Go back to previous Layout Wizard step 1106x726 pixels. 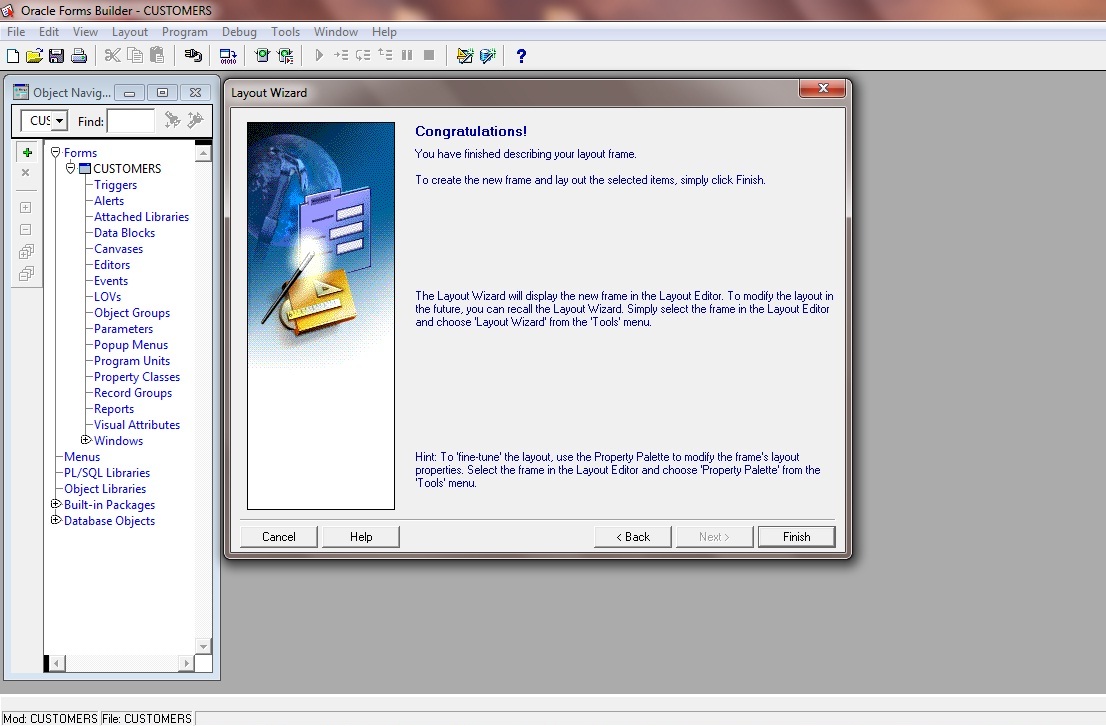click(x=632, y=537)
